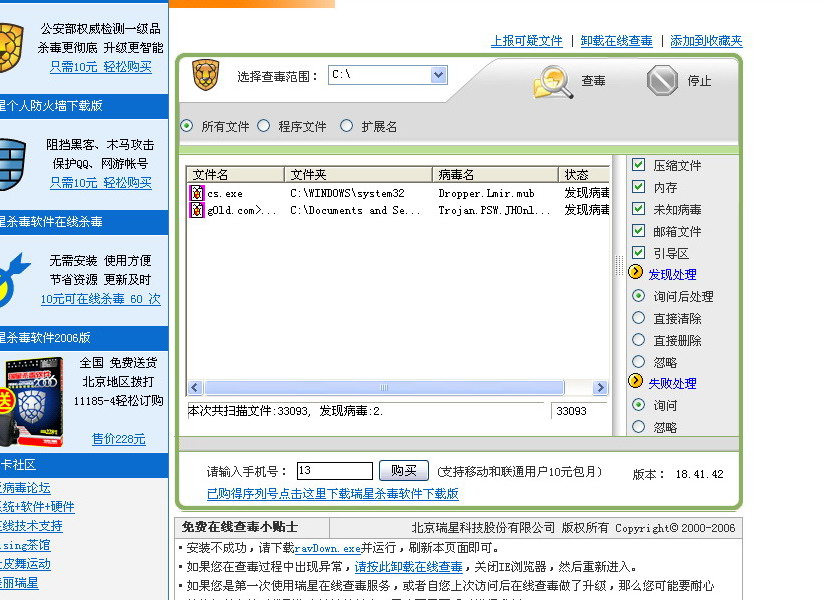Click the 10元可在线杀毒 60 次 link
This screenshot has width=826, height=600.
101,299
